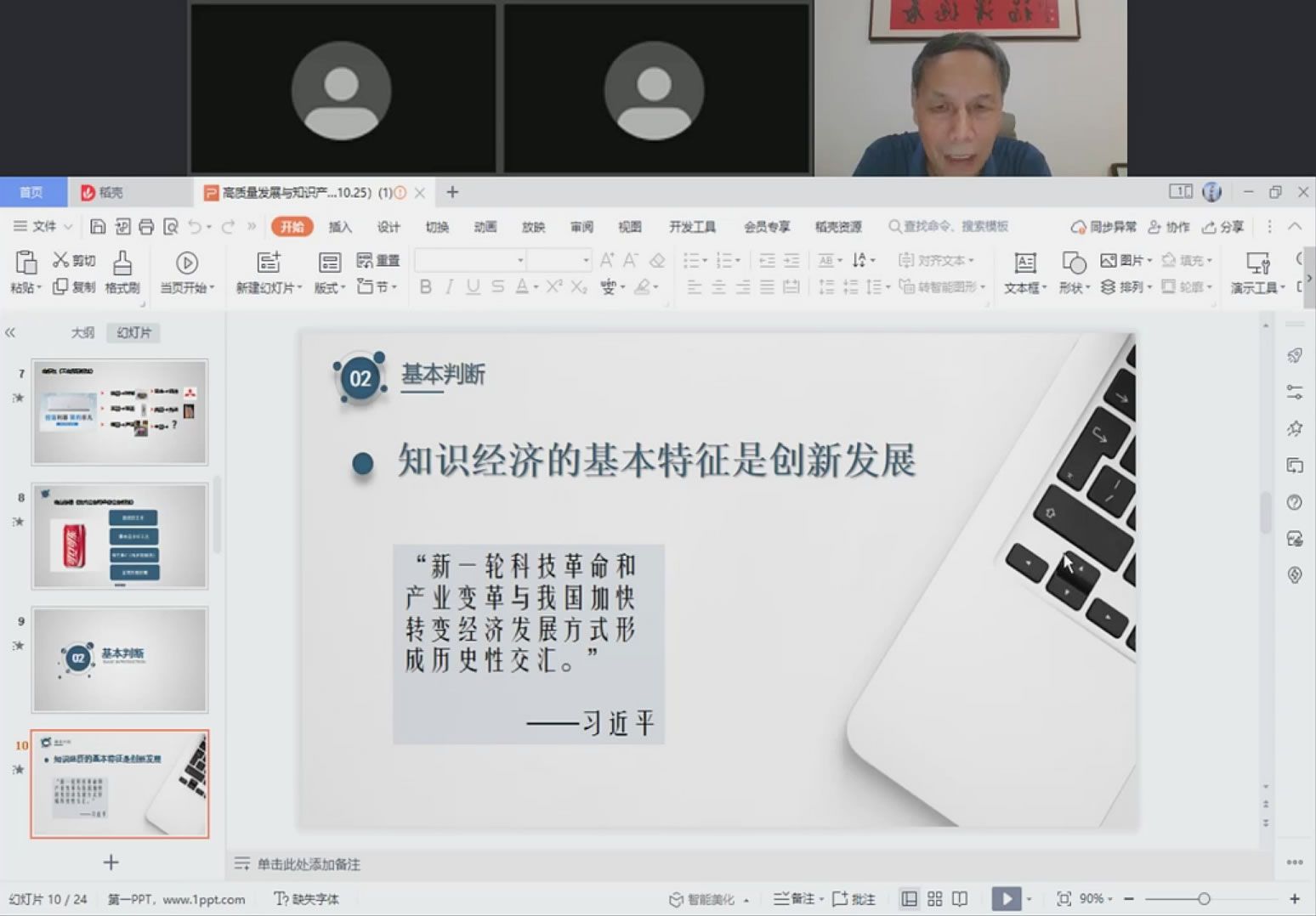Switch the side panel to Outline (大纲)

pos(82,333)
